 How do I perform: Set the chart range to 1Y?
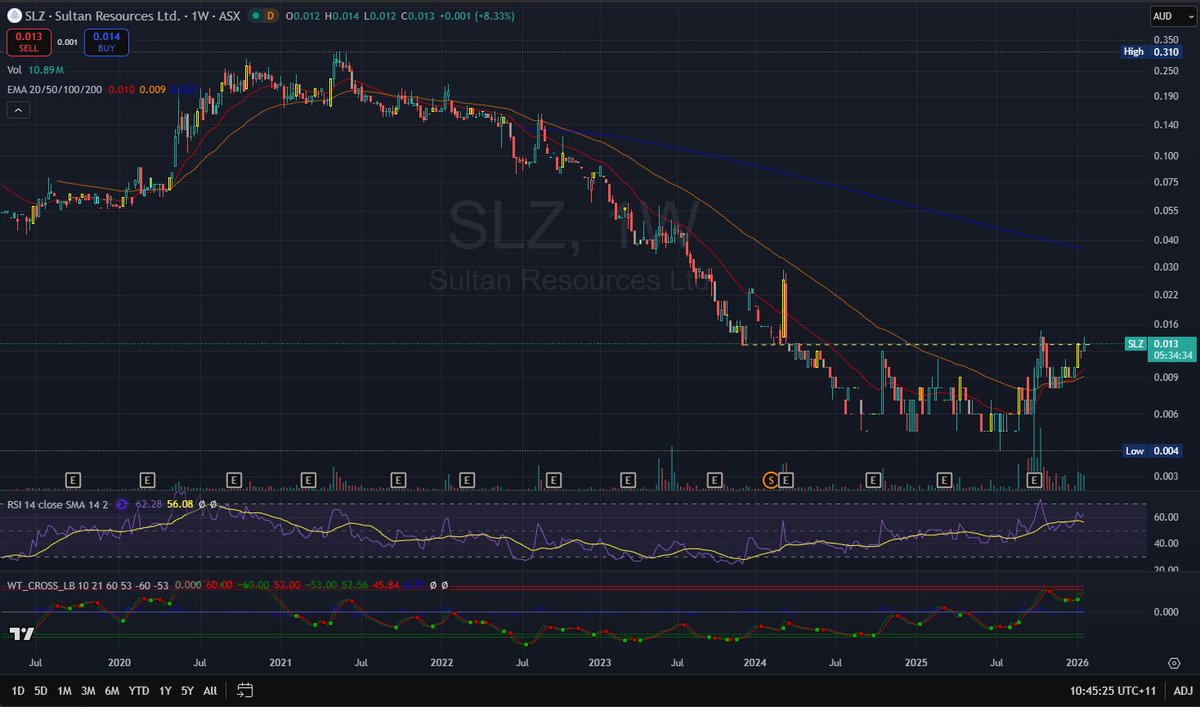click(165, 690)
